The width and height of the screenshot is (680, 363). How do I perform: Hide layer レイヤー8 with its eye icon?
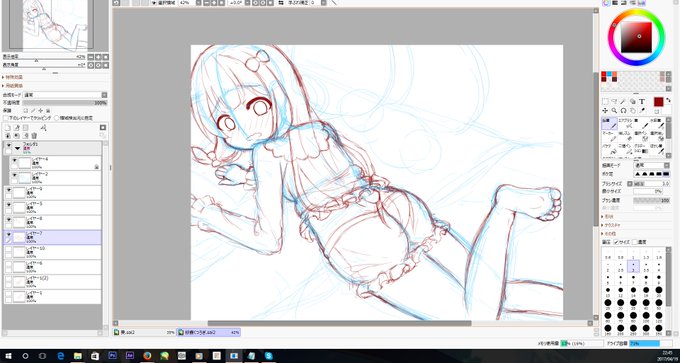pyautogui.click(x=8, y=219)
